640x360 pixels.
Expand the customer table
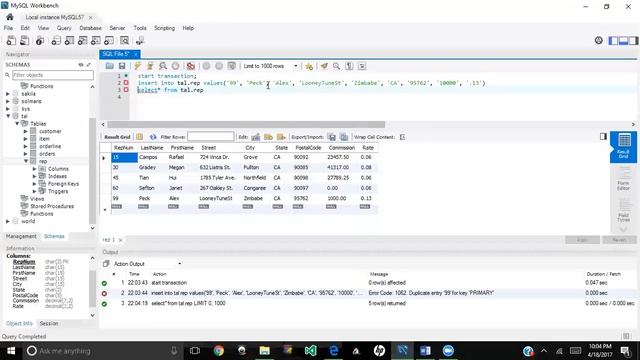pyautogui.click(x=25, y=131)
